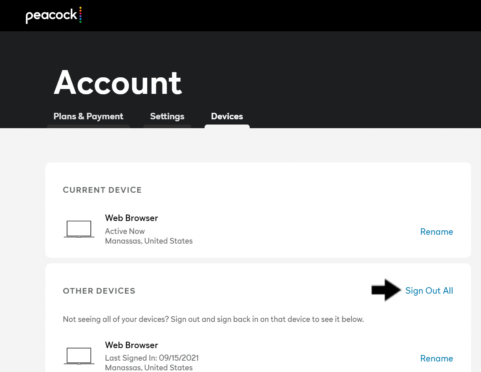Click the black arrow pointing to Sign Out All
Screen dimensions: 481x372
pos(386,290)
